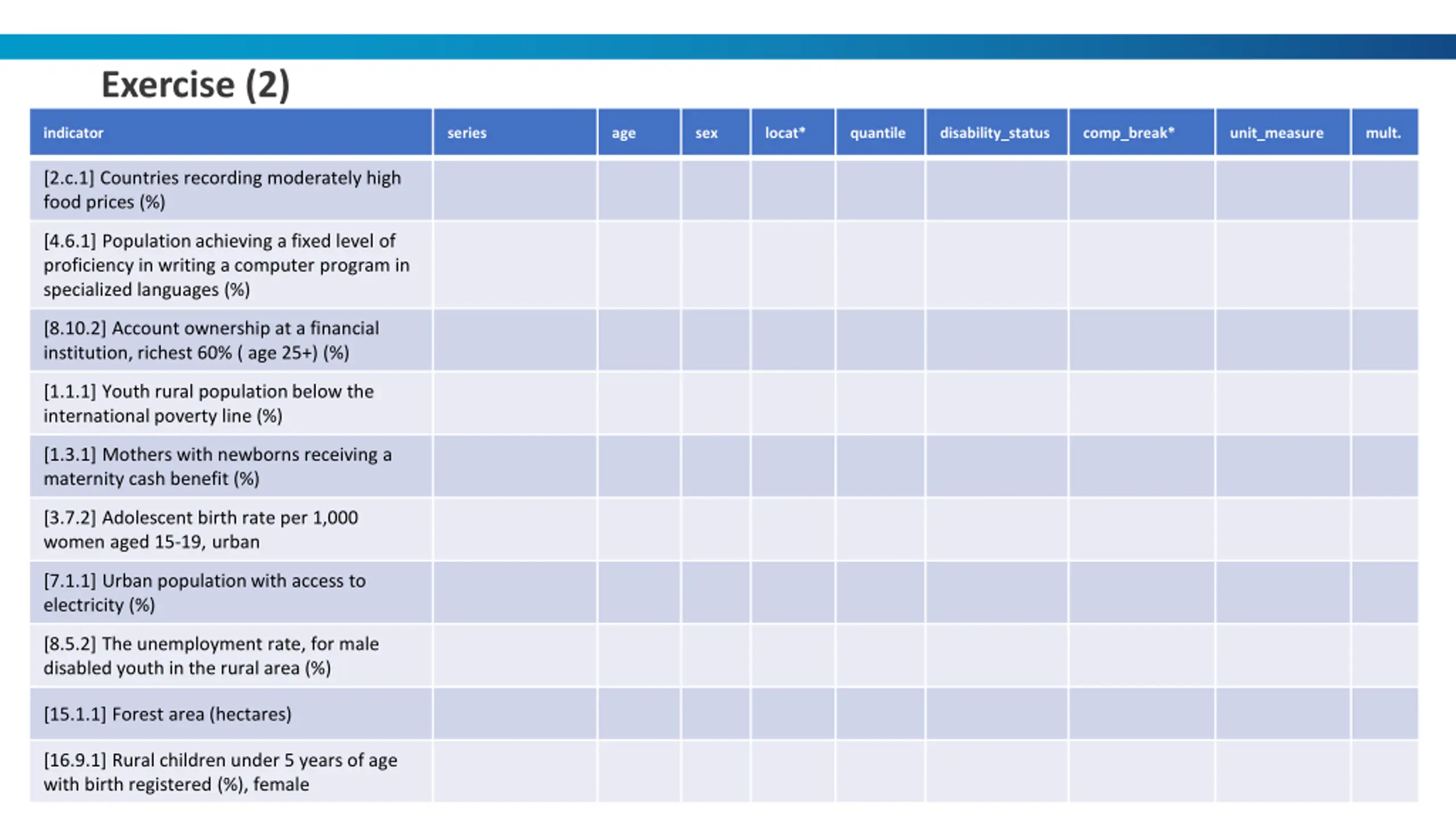Viewport: 1456px width, 819px height.
Task: Click quantile cell for [8.10.2] account ownership
Action: click(880, 340)
